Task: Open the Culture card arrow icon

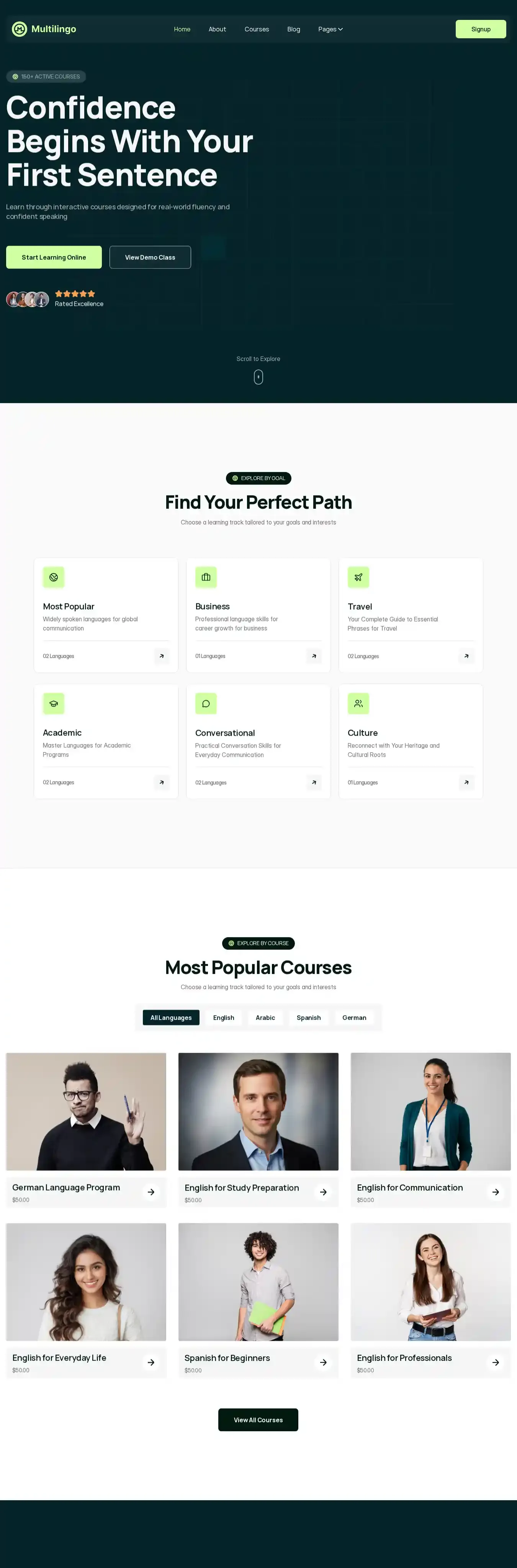Action: (466, 782)
